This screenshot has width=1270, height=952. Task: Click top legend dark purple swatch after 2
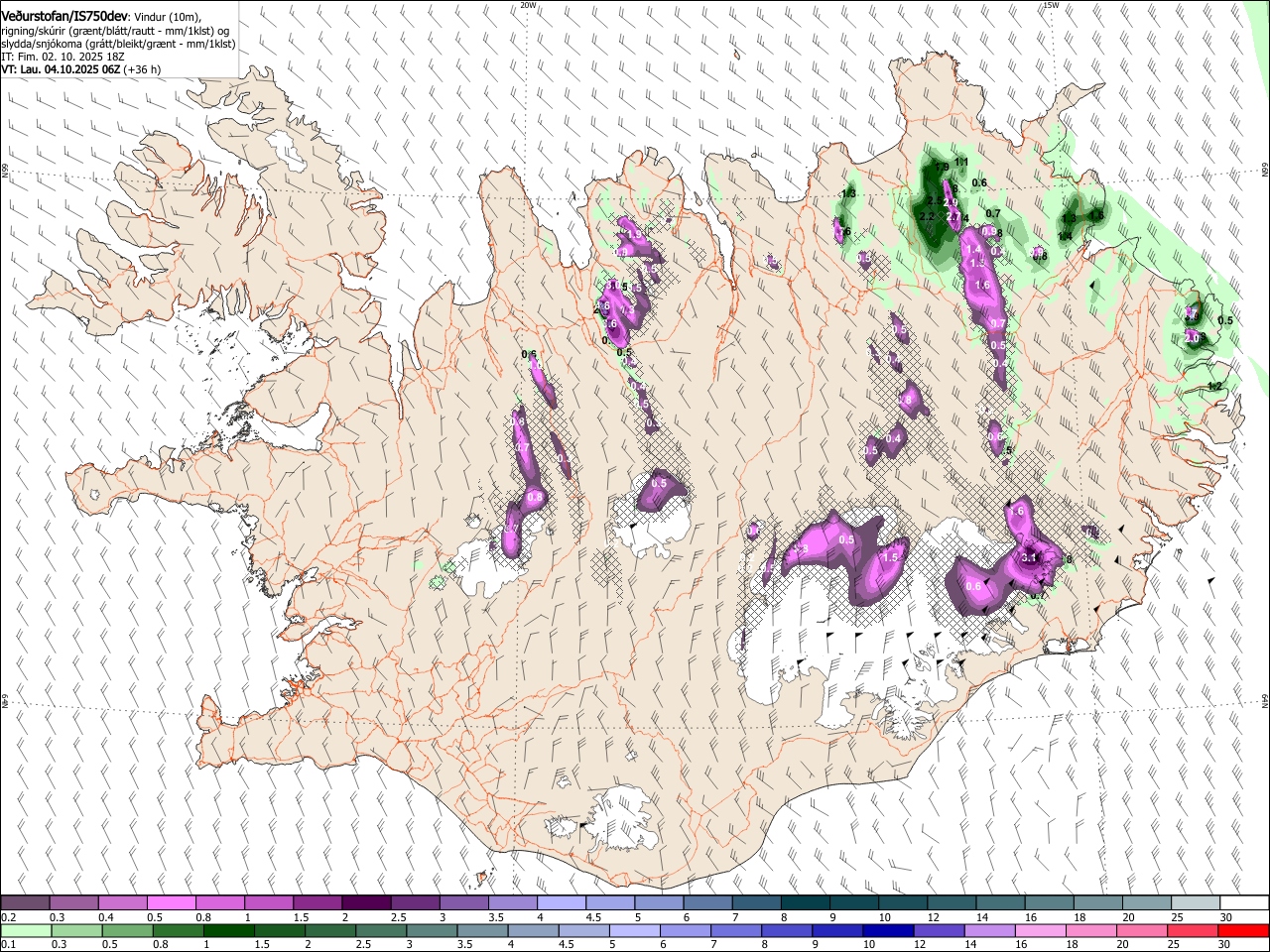pos(365,903)
